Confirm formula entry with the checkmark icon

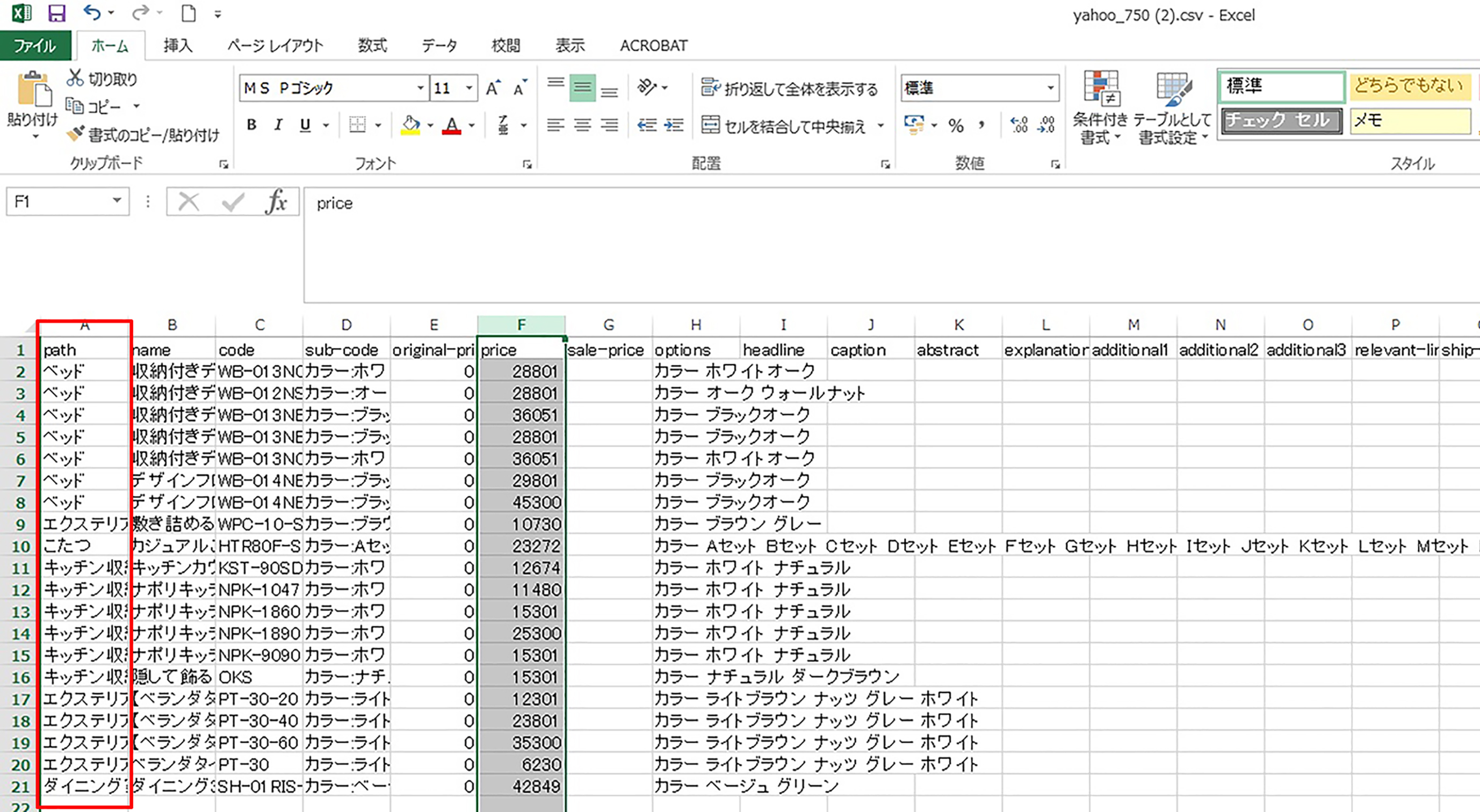(233, 201)
